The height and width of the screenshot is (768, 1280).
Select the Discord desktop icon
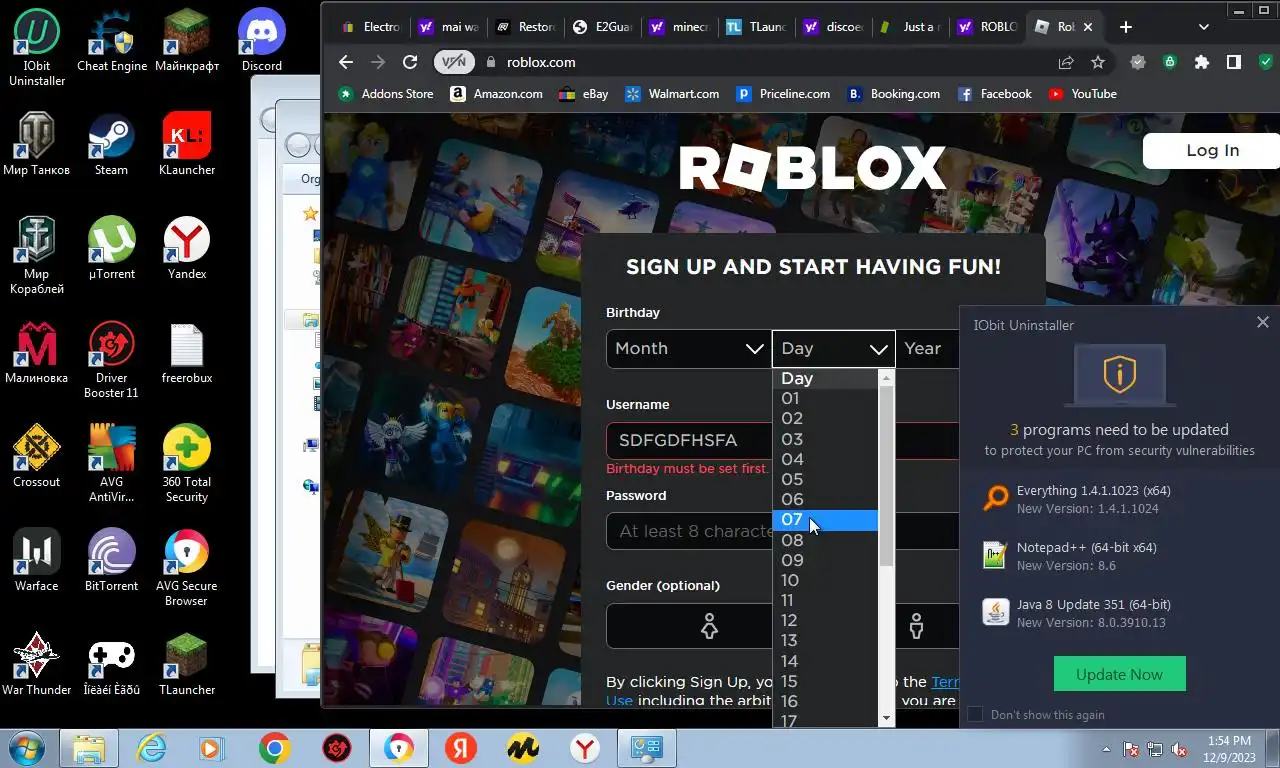click(x=262, y=41)
